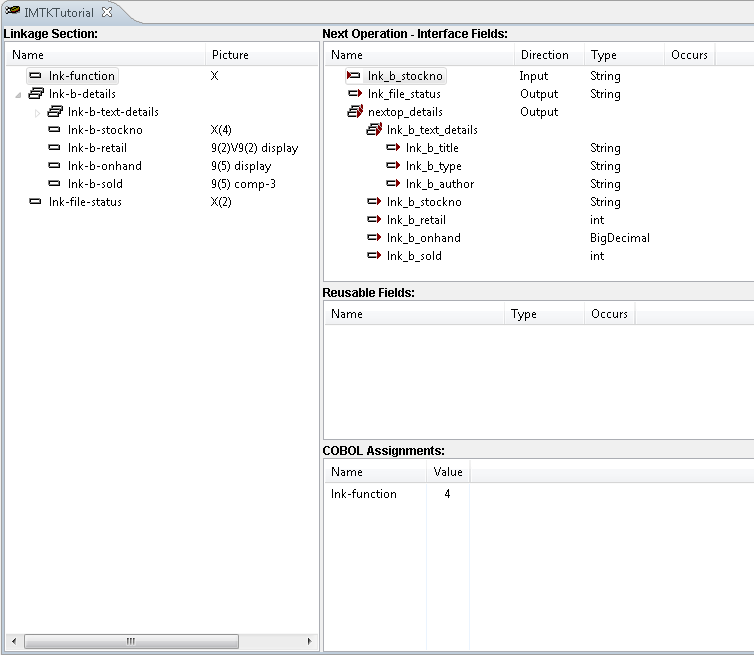Click the 'Input' direction cell
This screenshot has width=754, height=655.
[533, 76]
